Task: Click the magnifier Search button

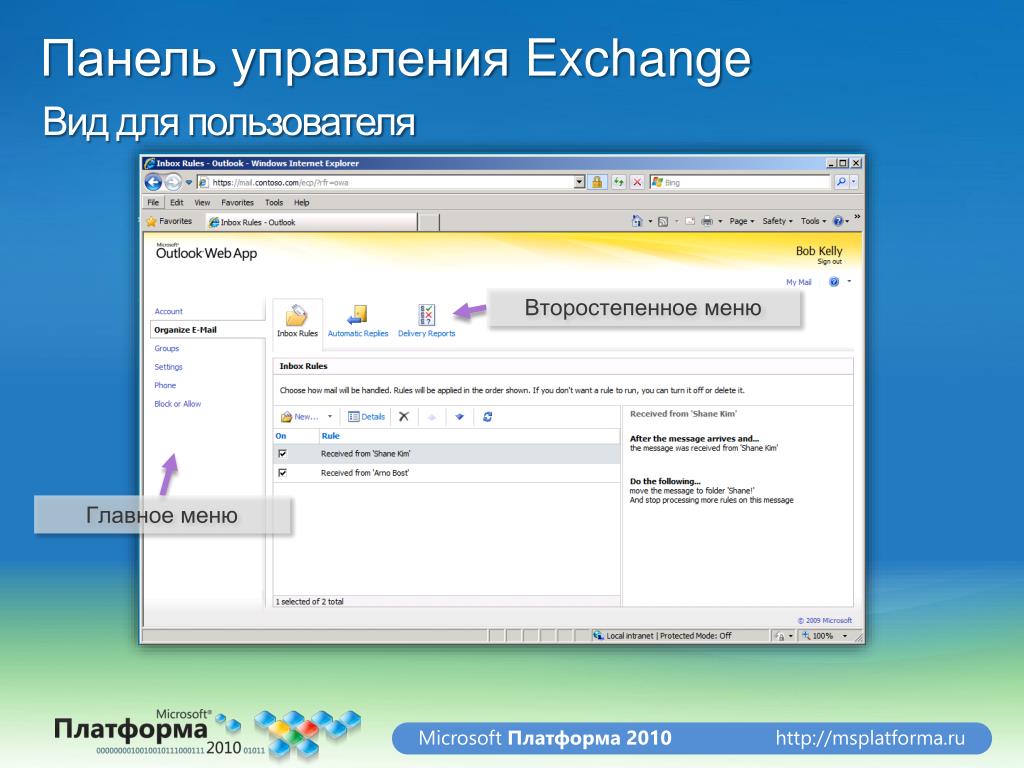Action: pyautogui.click(x=841, y=182)
